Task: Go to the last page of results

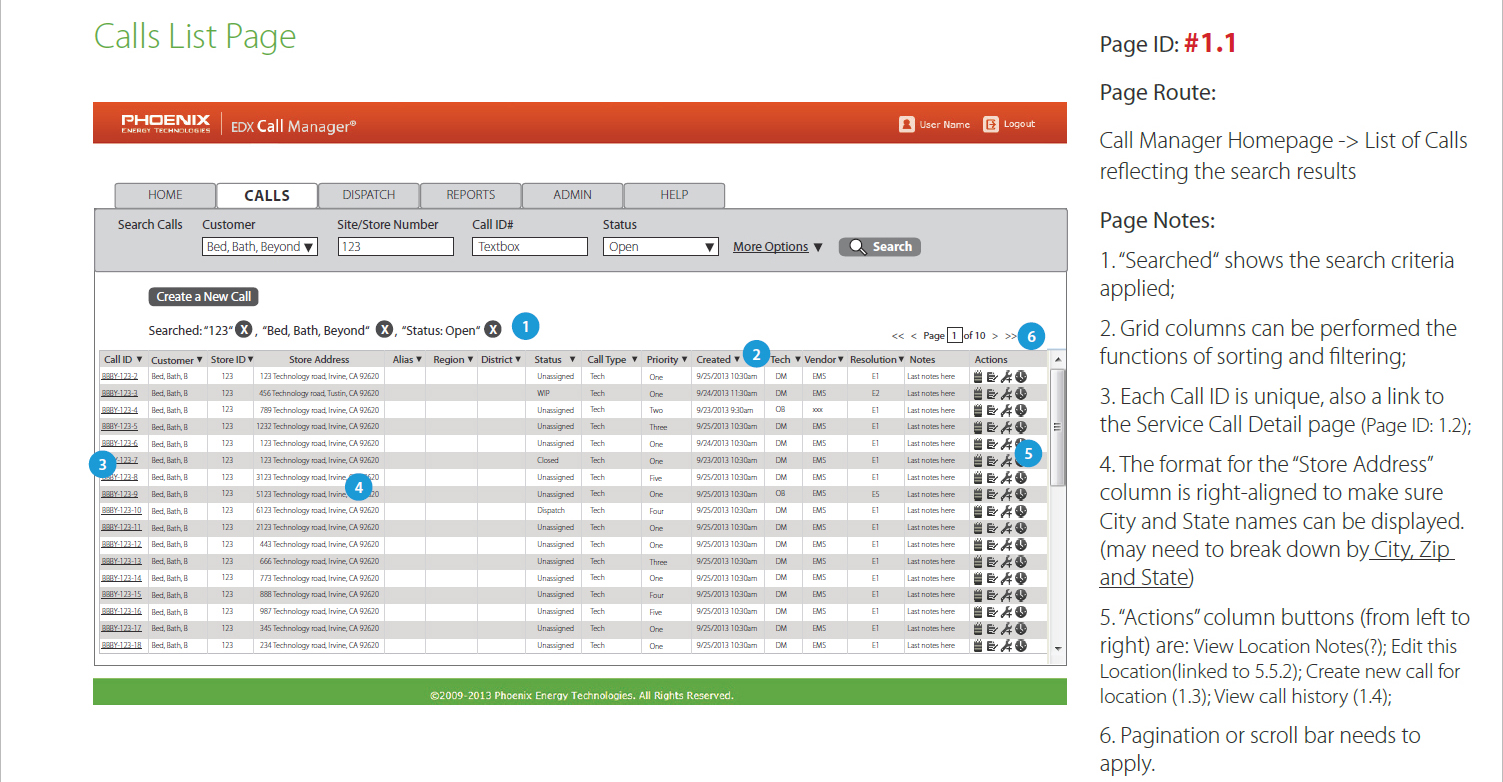Action: 1011,336
